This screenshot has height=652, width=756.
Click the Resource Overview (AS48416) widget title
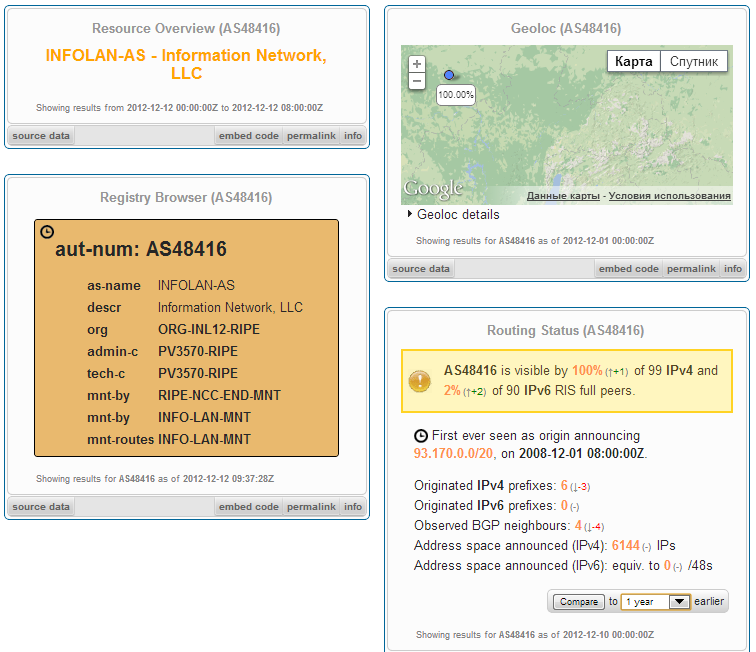tap(186, 28)
